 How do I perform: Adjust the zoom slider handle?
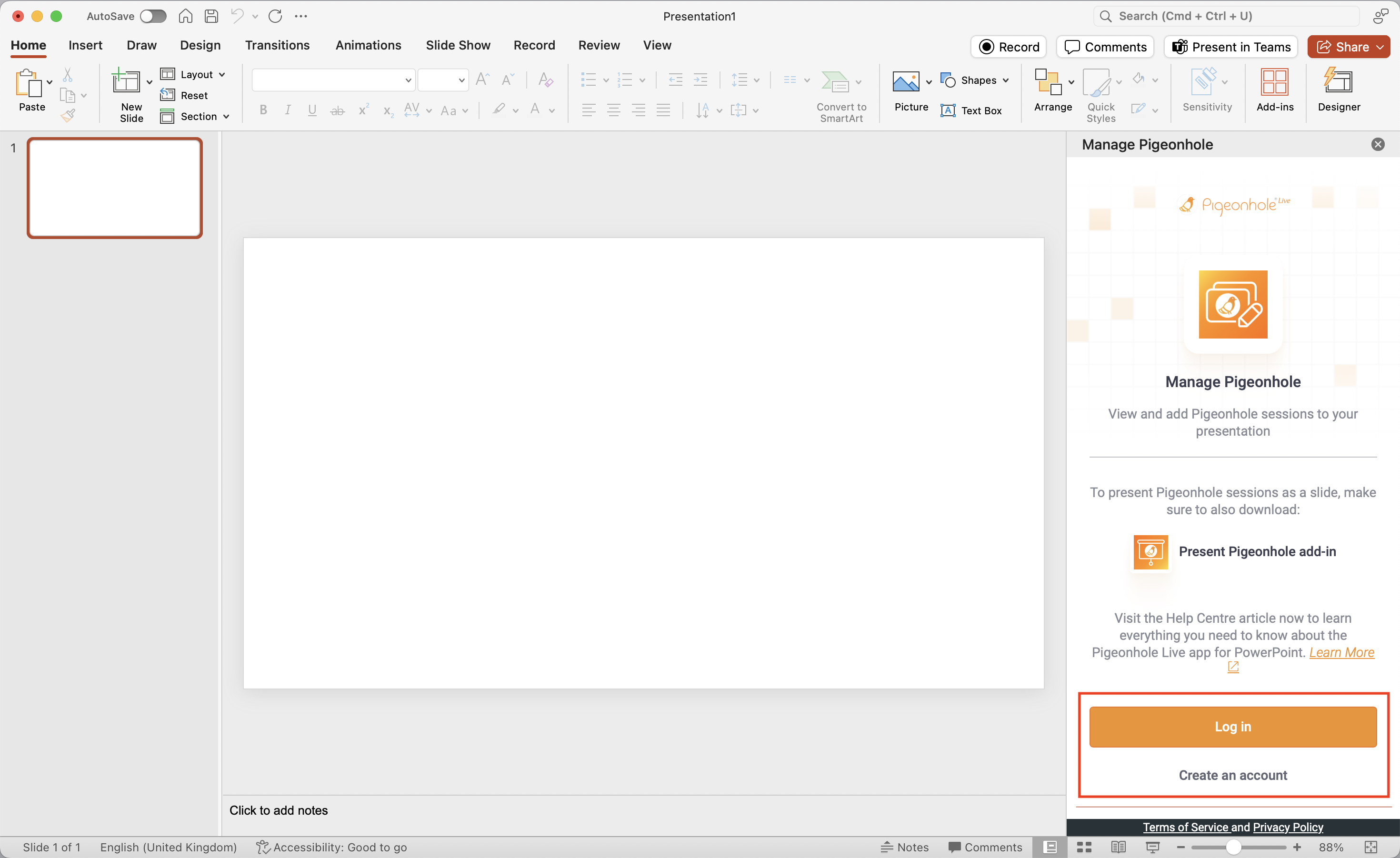click(x=1233, y=847)
